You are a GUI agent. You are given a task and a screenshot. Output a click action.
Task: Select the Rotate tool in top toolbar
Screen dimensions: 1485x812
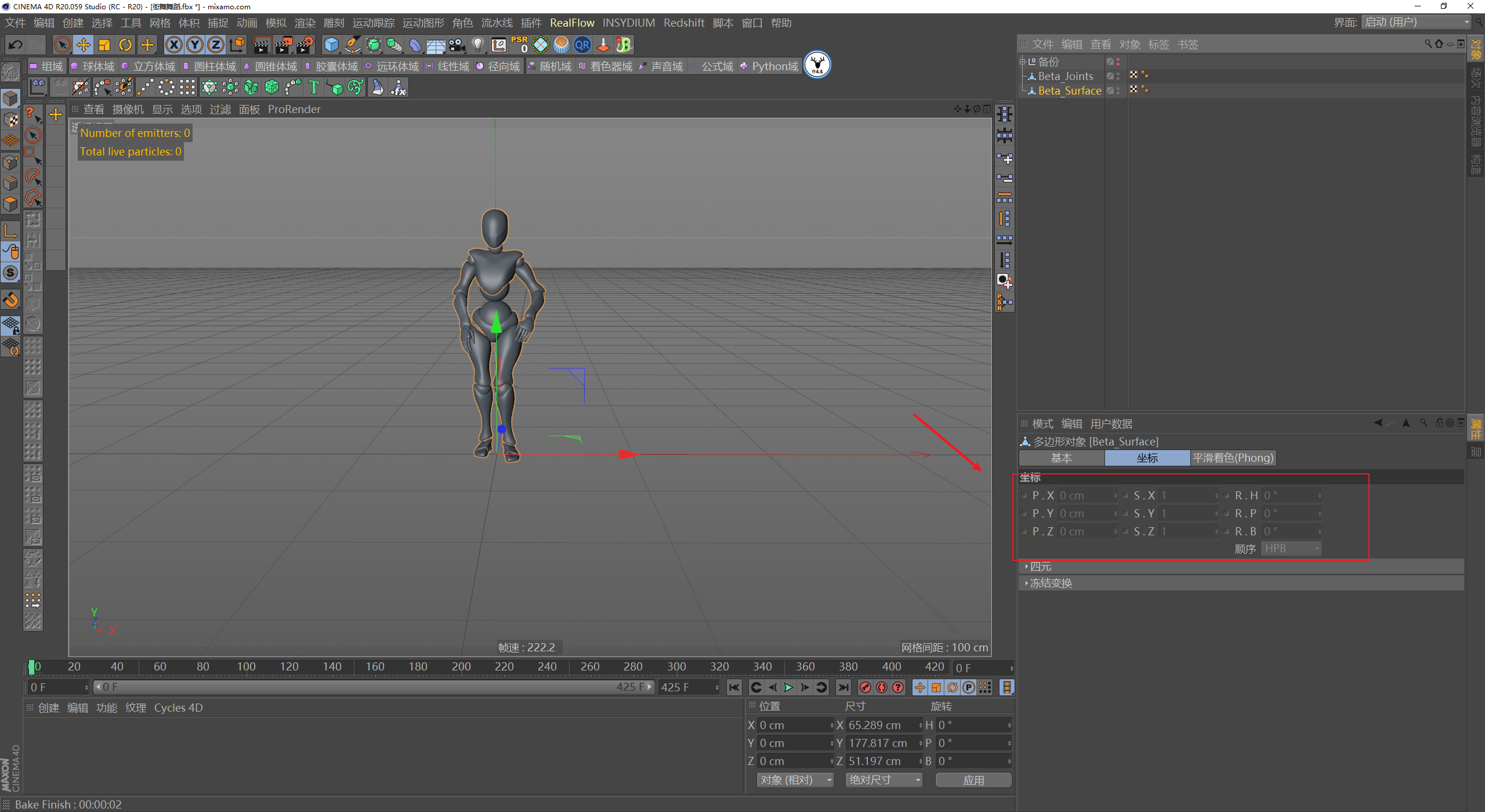pos(125,45)
